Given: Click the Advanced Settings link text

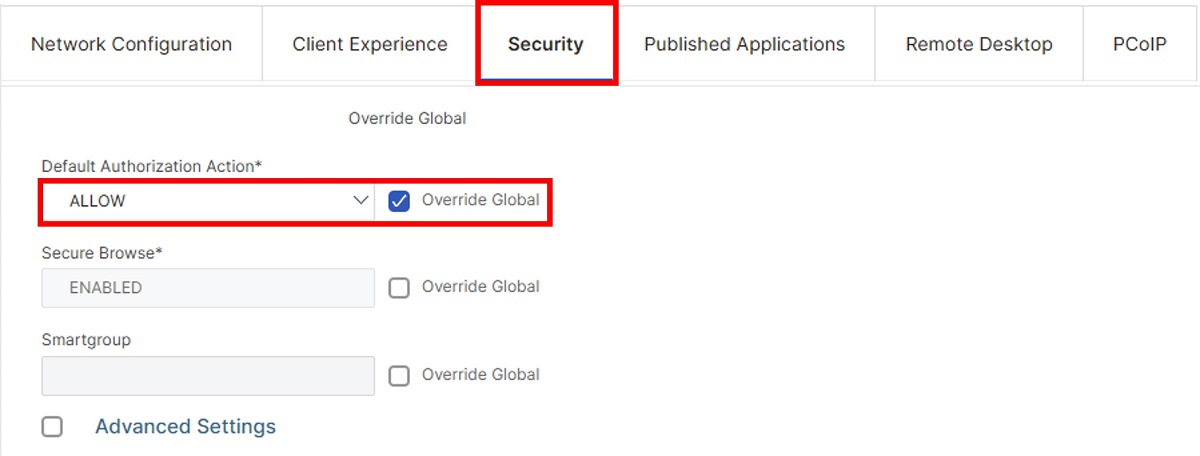Looking at the screenshot, I should (x=185, y=427).
